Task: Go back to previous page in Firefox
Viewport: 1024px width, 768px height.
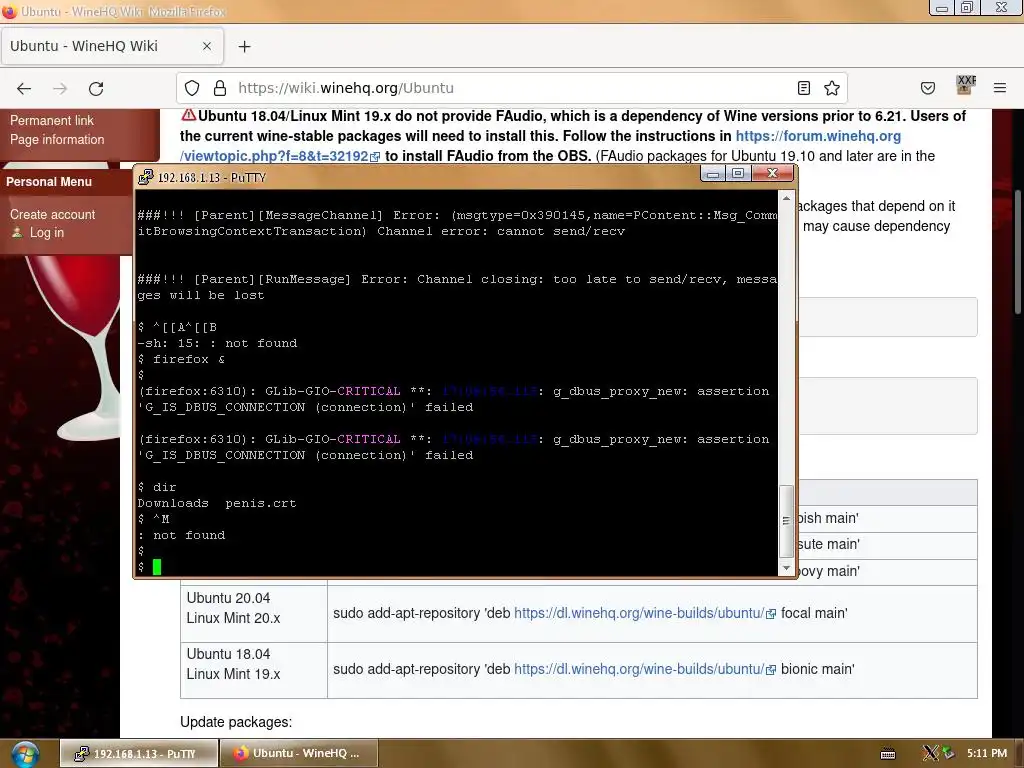Action: [24, 88]
